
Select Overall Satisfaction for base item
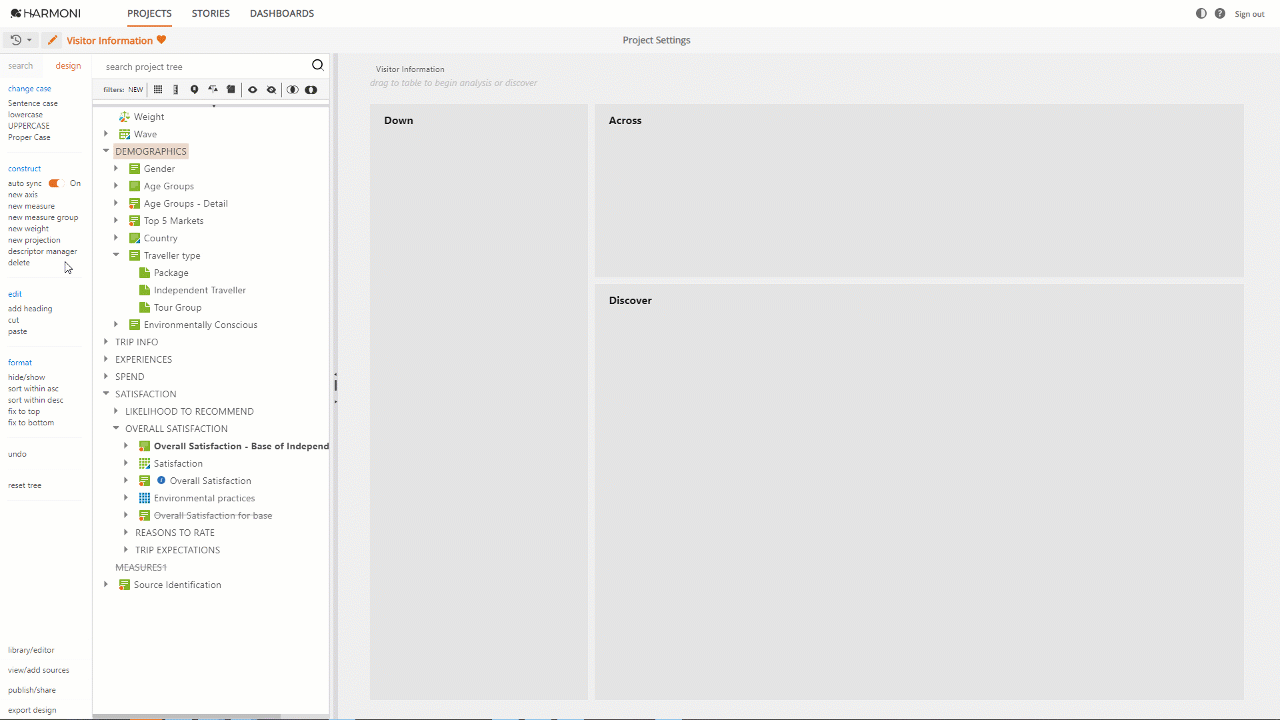click(213, 516)
